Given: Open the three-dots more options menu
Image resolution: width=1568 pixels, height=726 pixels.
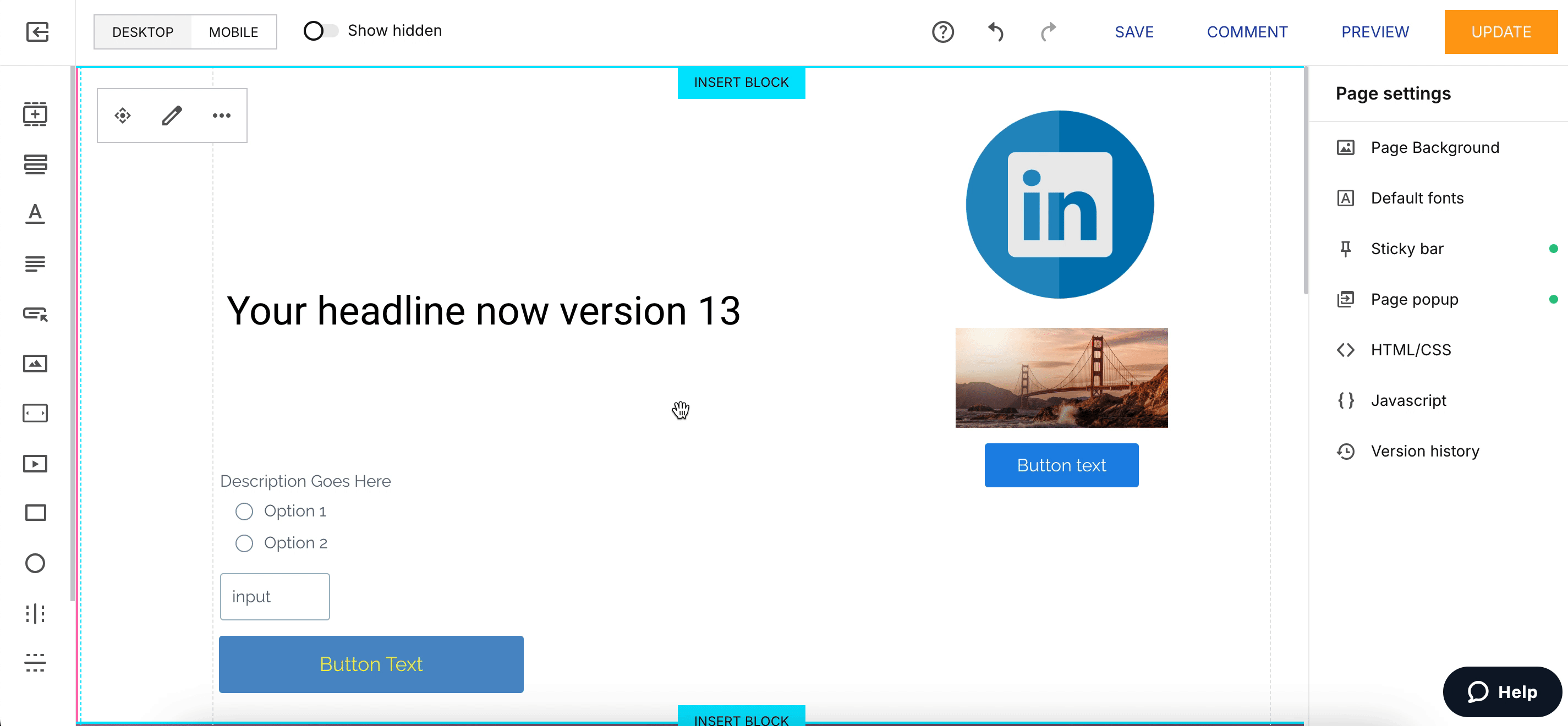Looking at the screenshot, I should [222, 115].
